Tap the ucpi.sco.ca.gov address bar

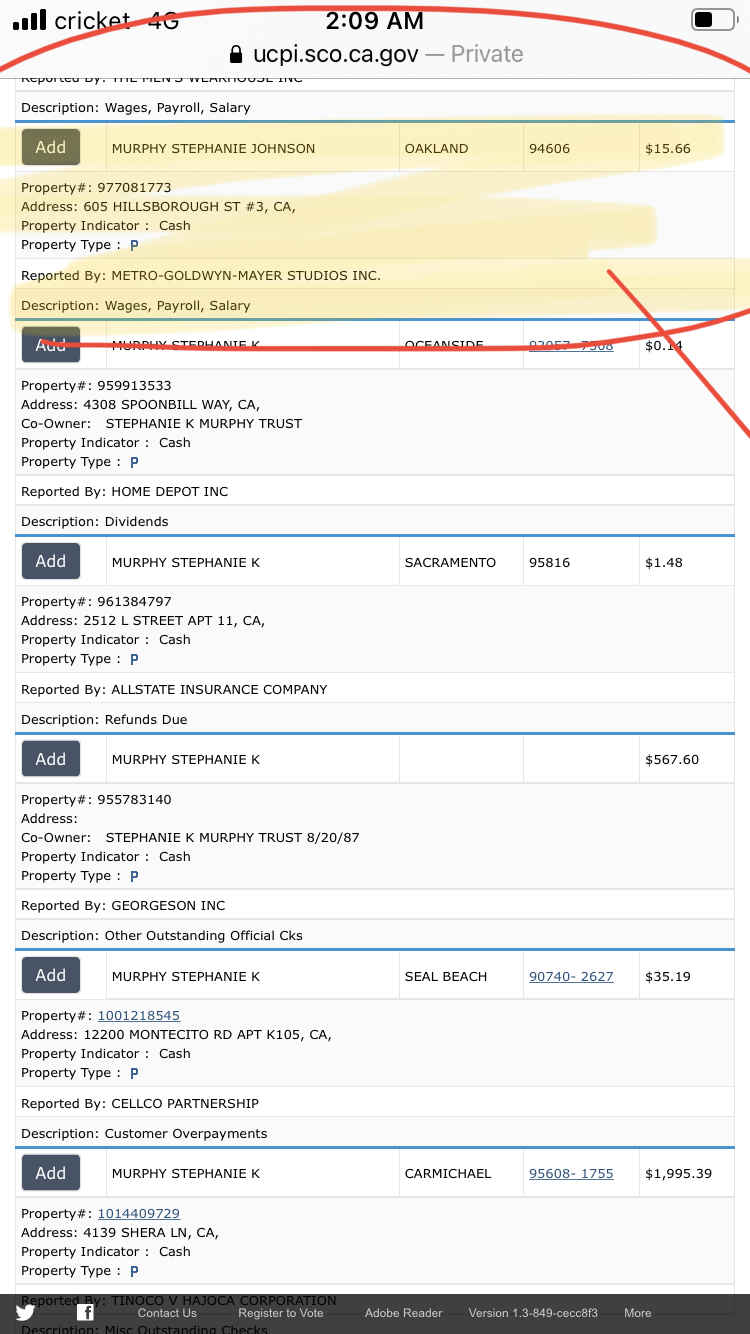point(375,54)
